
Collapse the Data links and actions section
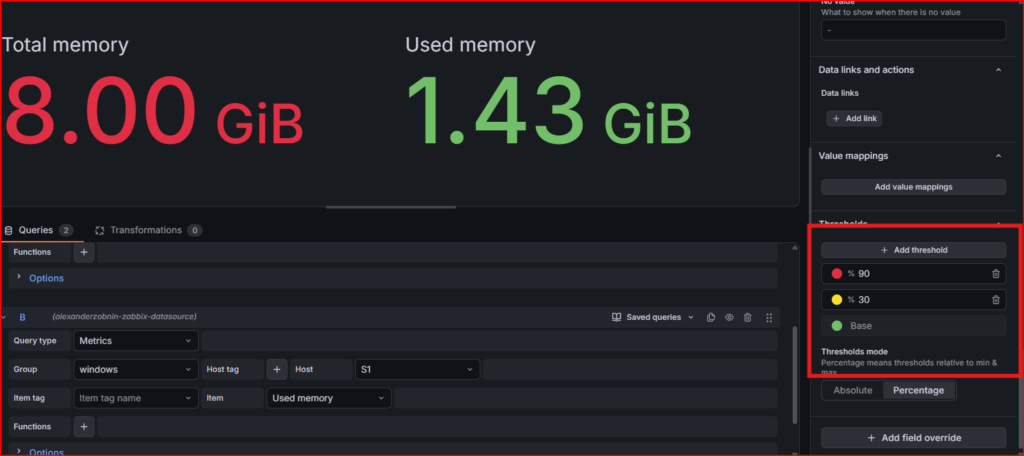pos(998,69)
